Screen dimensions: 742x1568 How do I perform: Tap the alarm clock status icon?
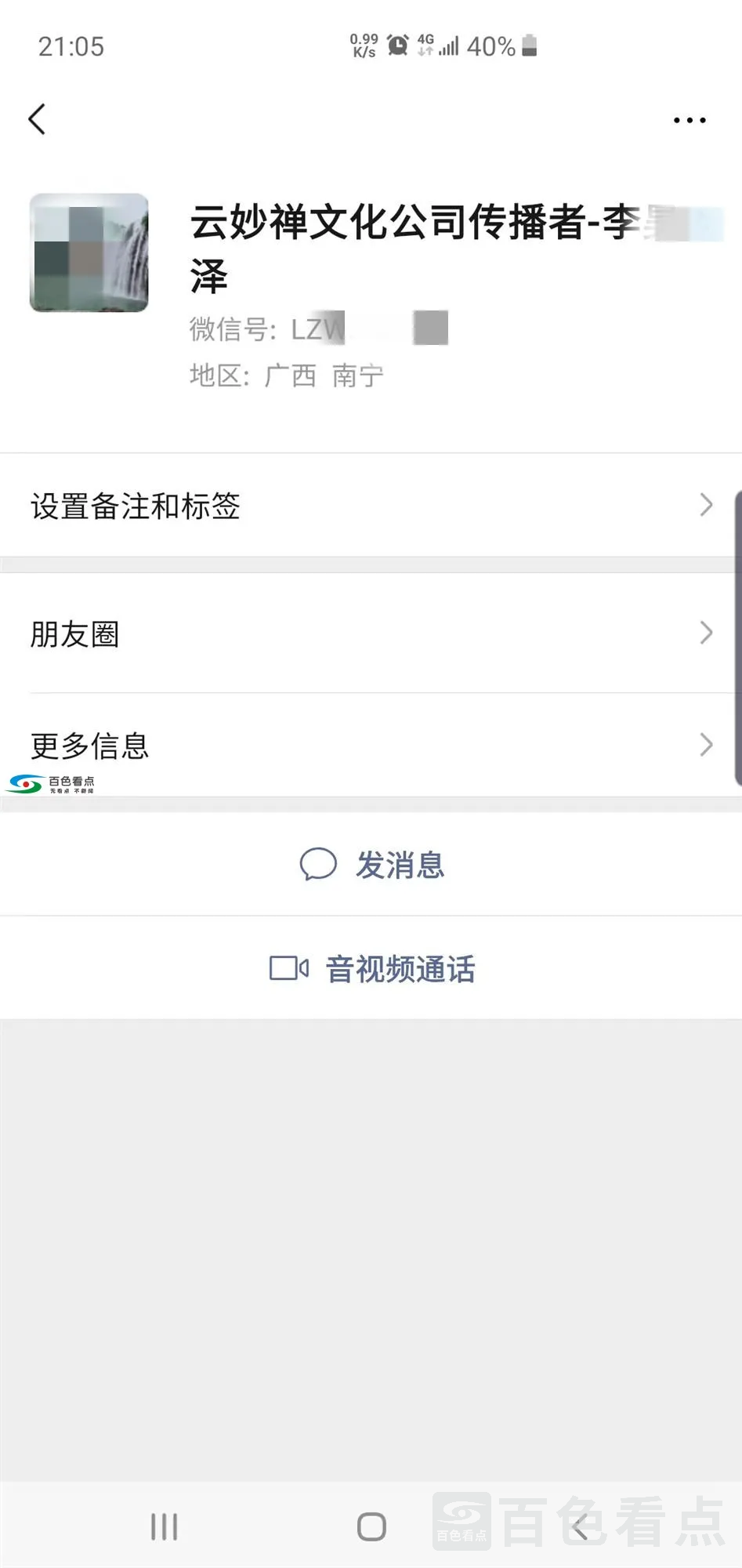pyautogui.click(x=398, y=45)
